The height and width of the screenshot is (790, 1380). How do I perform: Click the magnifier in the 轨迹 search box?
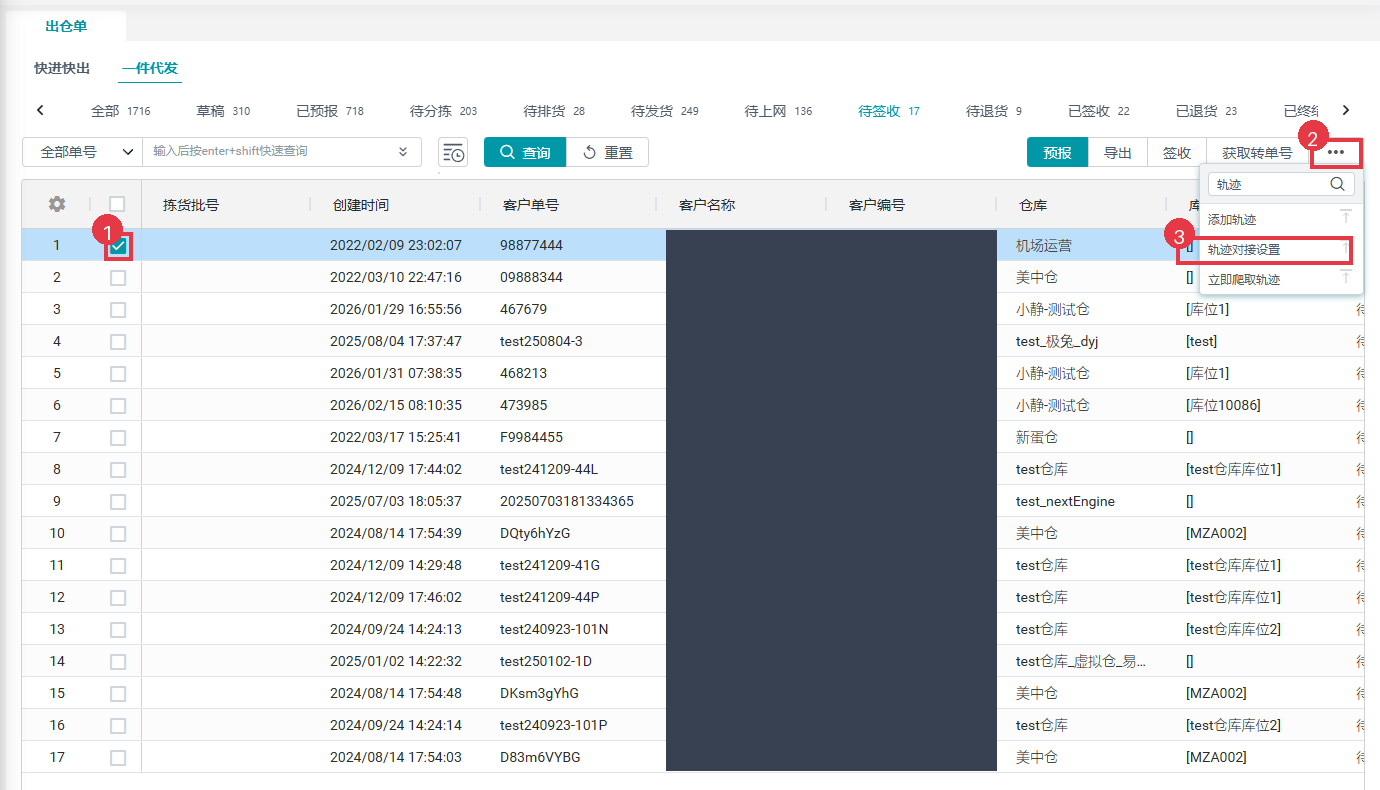1337,184
